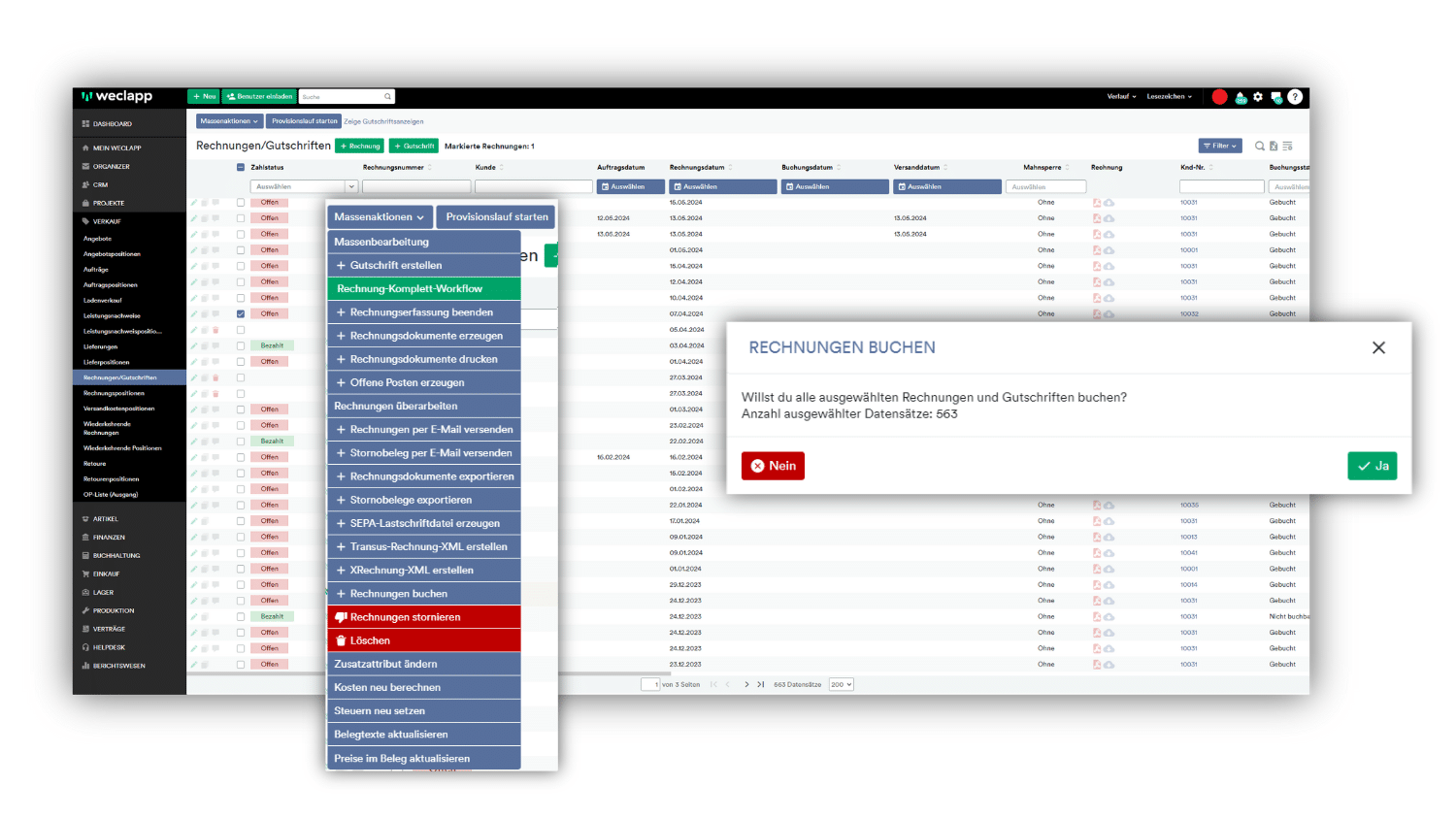Open the settings gear in top bar
This screenshot has height=819, width=1456.
coord(1258,97)
